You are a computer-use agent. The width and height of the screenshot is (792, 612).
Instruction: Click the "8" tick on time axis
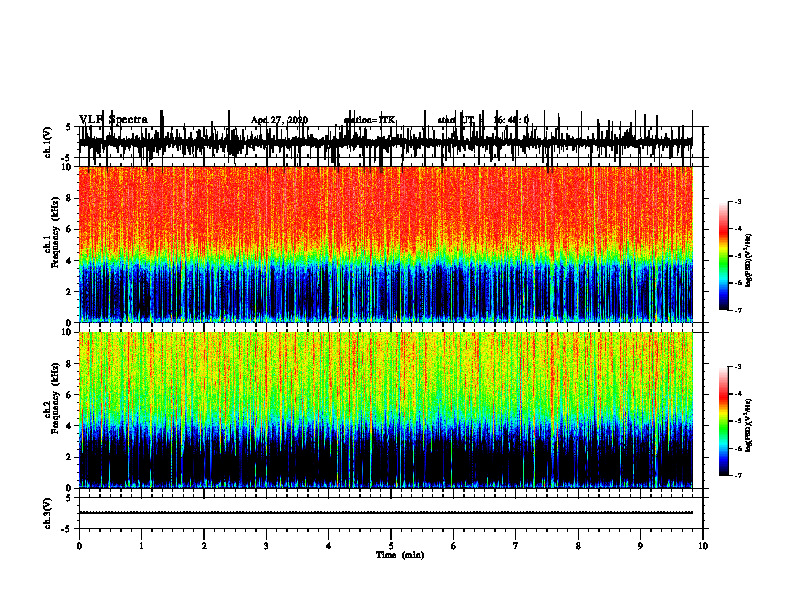(578, 546)
